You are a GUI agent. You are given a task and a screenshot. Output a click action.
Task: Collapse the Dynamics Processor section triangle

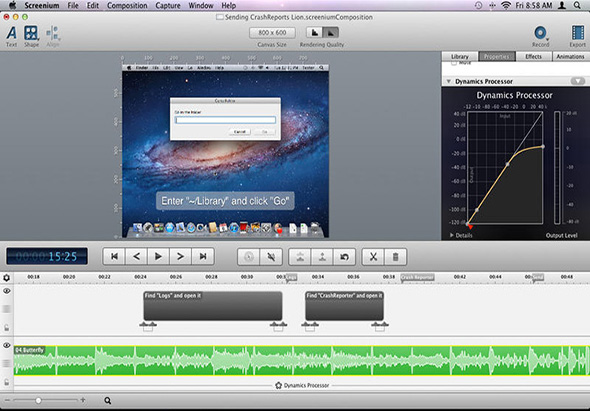pyautogui.click(x=448, y=81)
